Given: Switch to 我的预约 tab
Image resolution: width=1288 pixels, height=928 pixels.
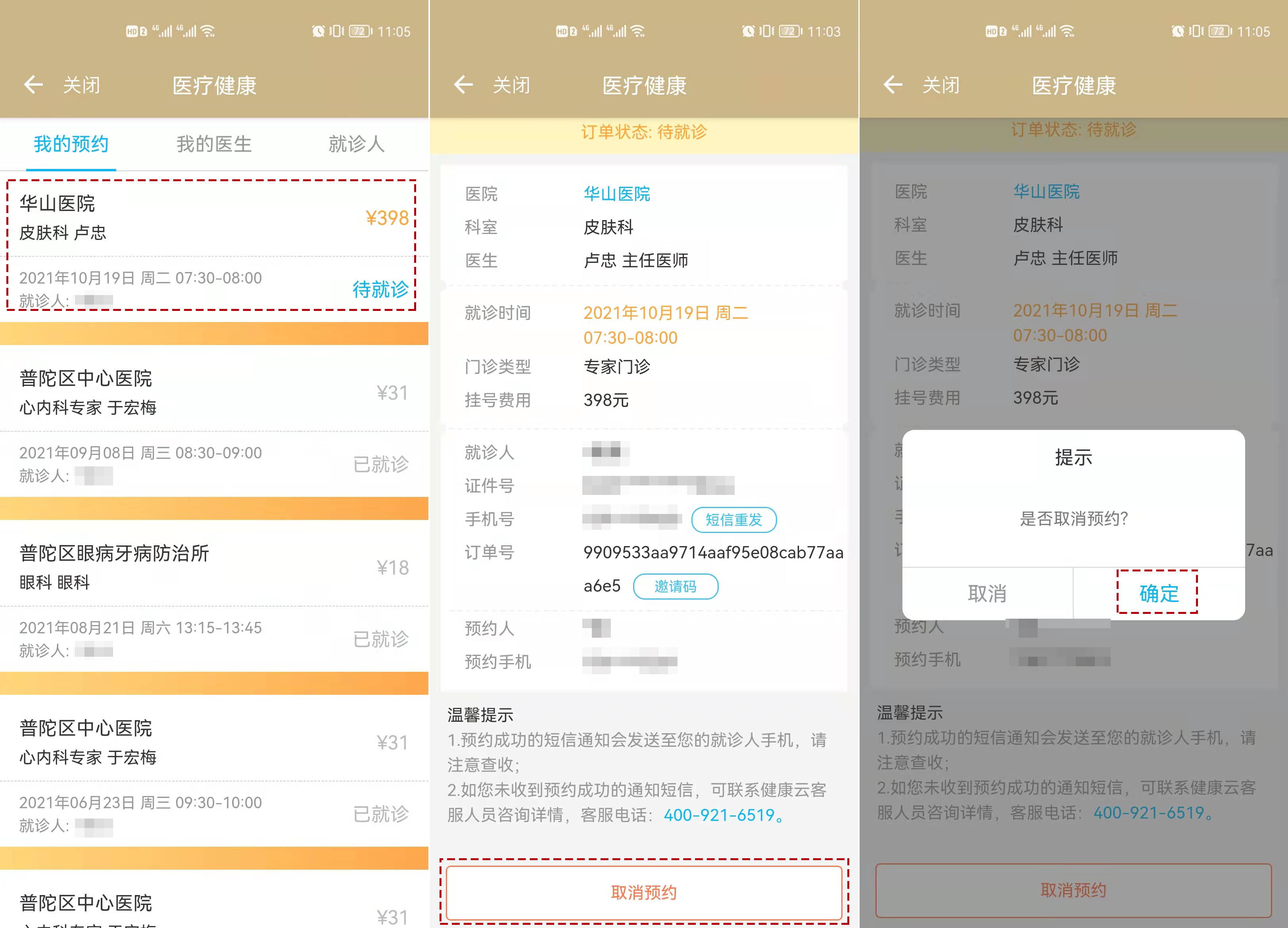Looking at the screenshot, I should [71, 144].
